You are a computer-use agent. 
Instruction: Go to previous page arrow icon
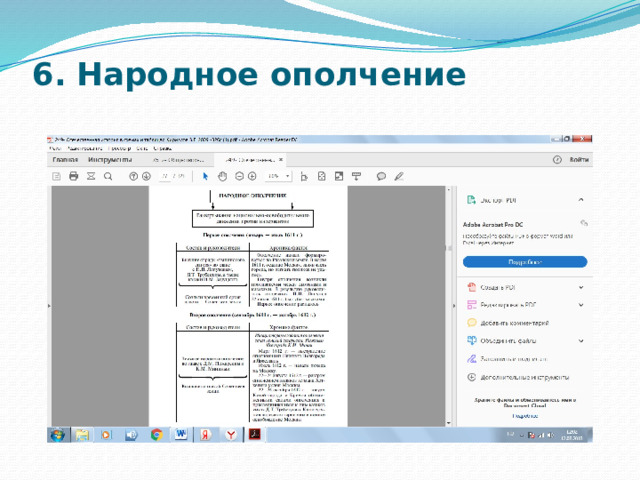click(133, 176)
